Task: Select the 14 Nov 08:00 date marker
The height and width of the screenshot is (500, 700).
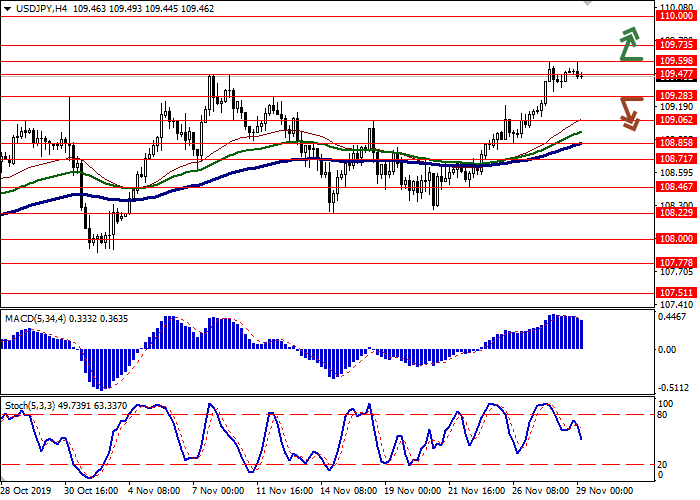Action: click(x=351, y=492)
